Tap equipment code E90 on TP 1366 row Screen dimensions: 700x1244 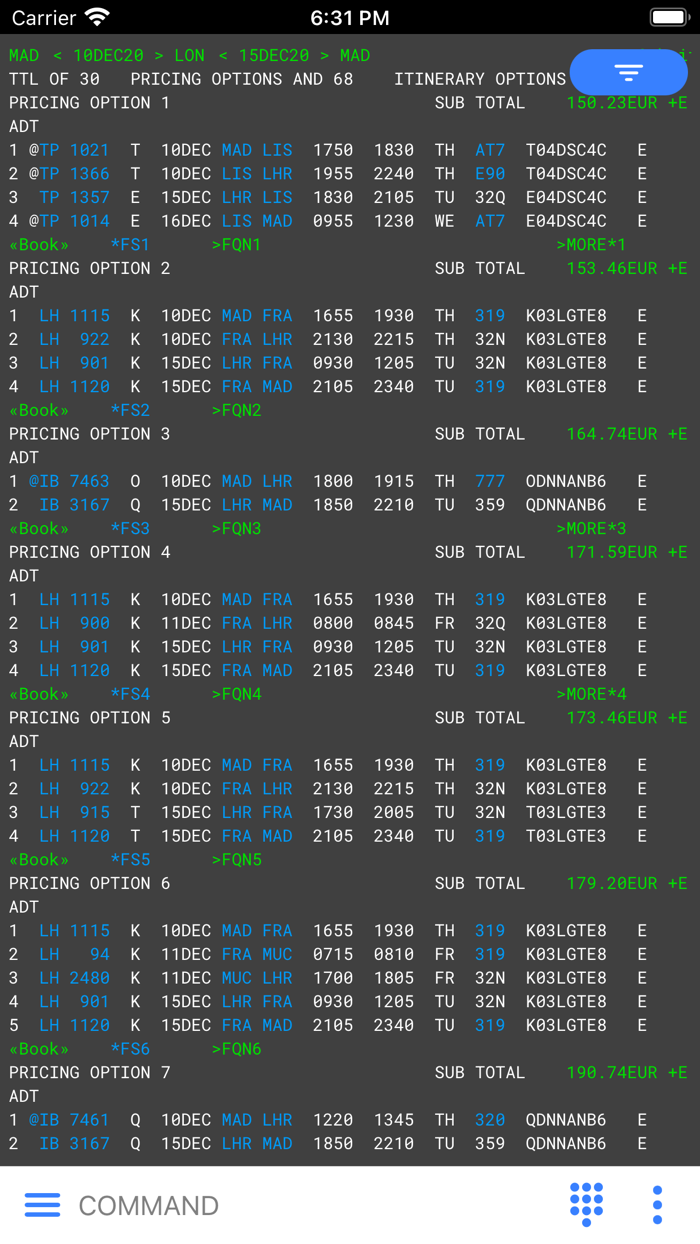pos(490,174)
